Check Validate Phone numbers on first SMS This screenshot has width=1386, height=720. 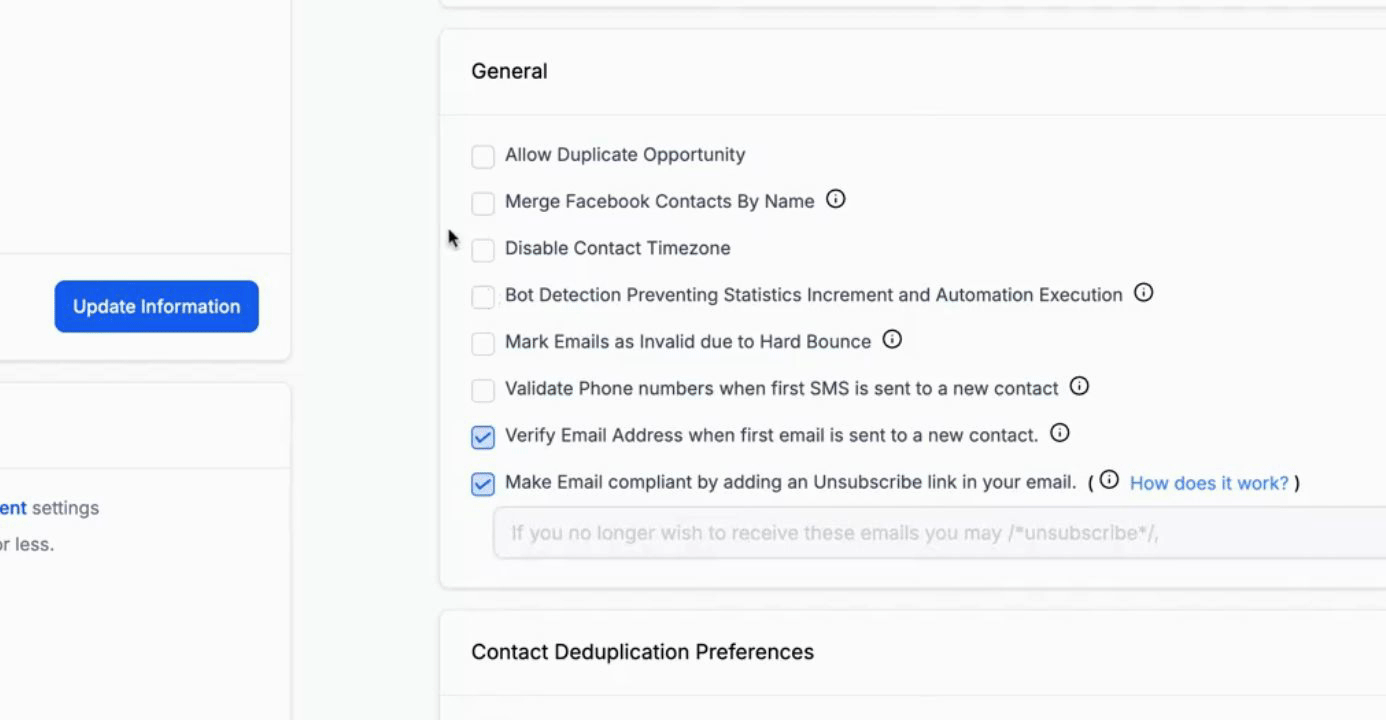(483, 390)
